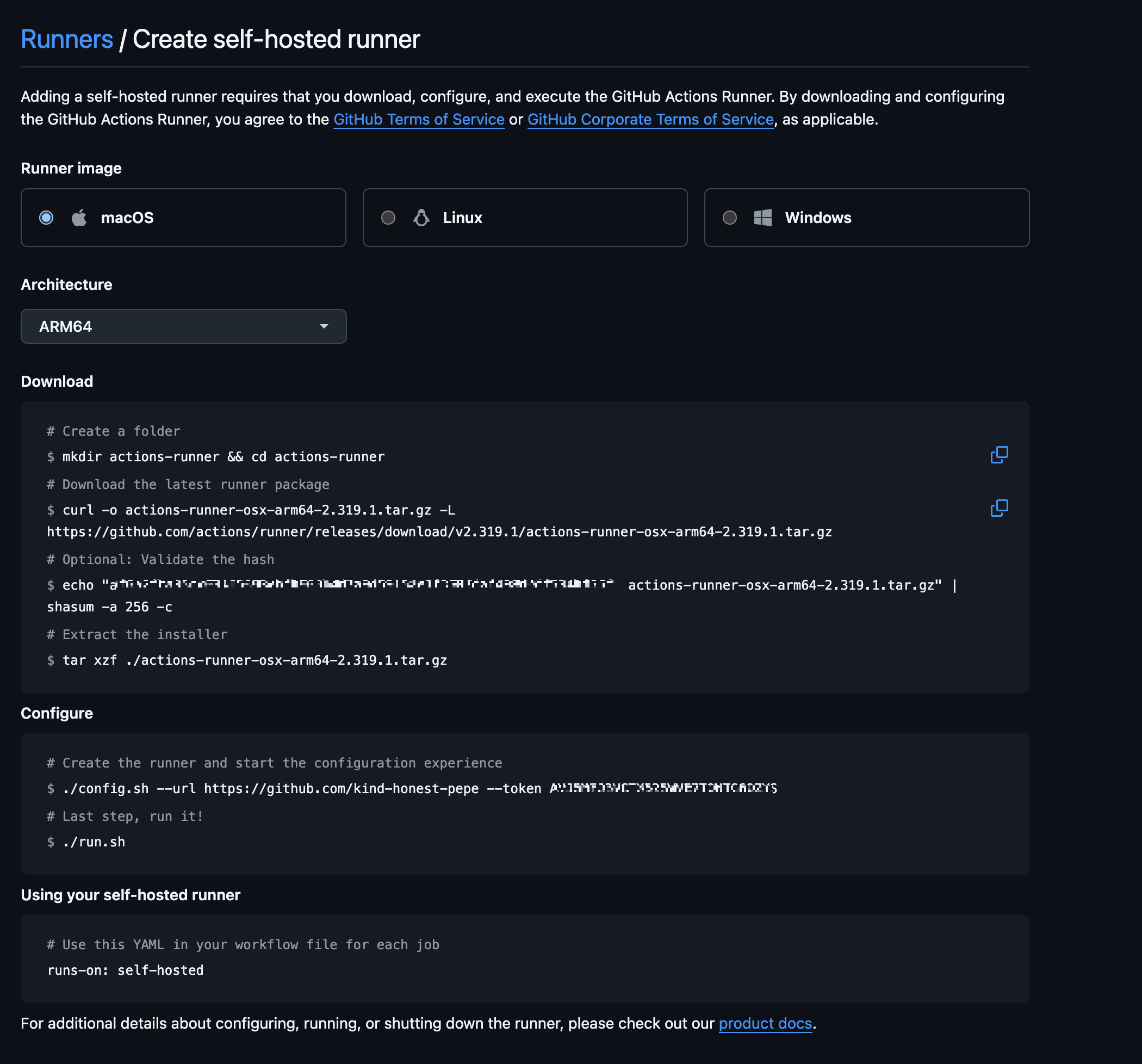1142x1064 pixels.
Task: Open the ARM64 architecture dropdown
Action: [183, 326]
